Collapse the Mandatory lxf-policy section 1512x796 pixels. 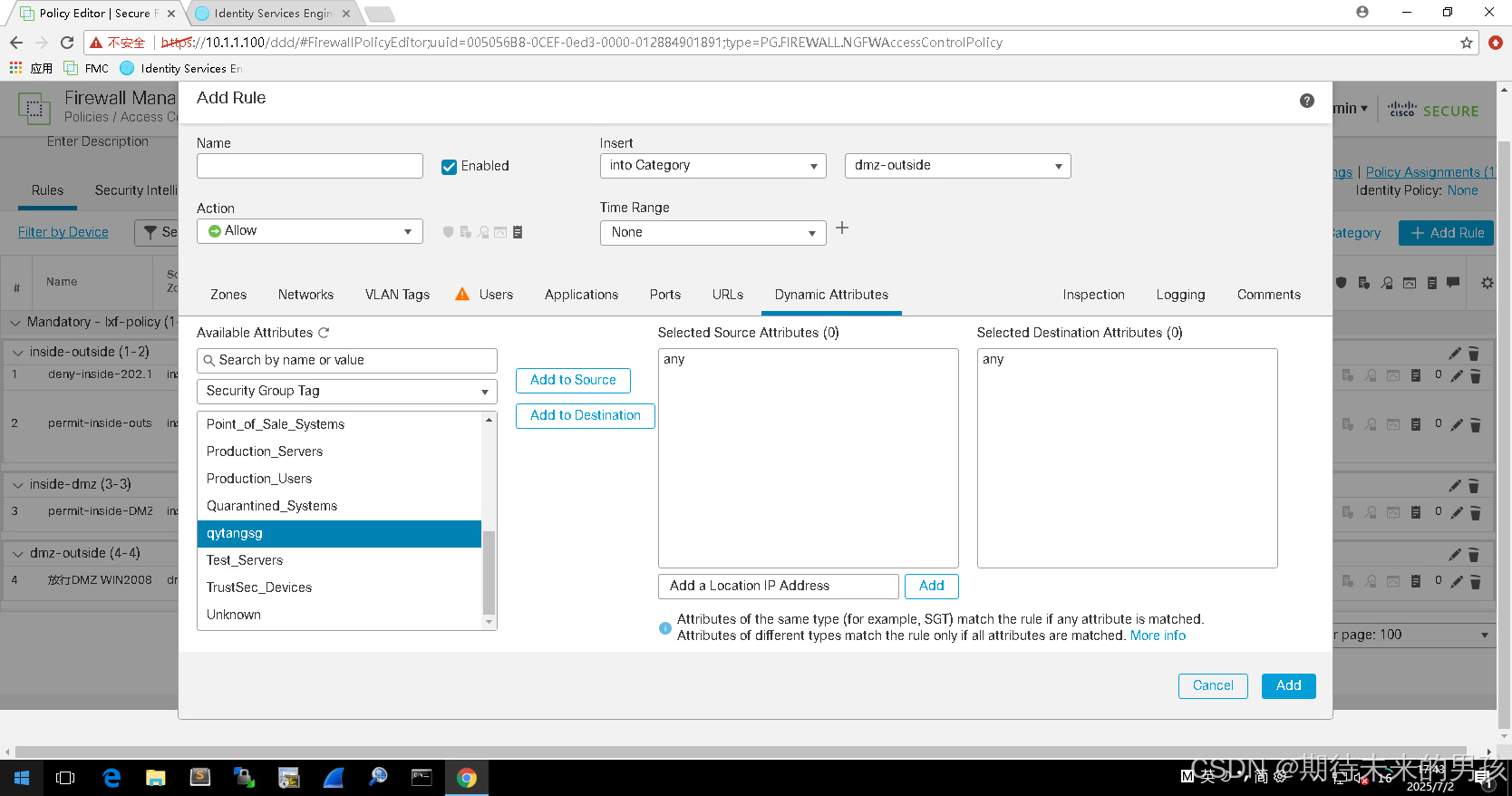pyautogui.click(x=15, y=323)
